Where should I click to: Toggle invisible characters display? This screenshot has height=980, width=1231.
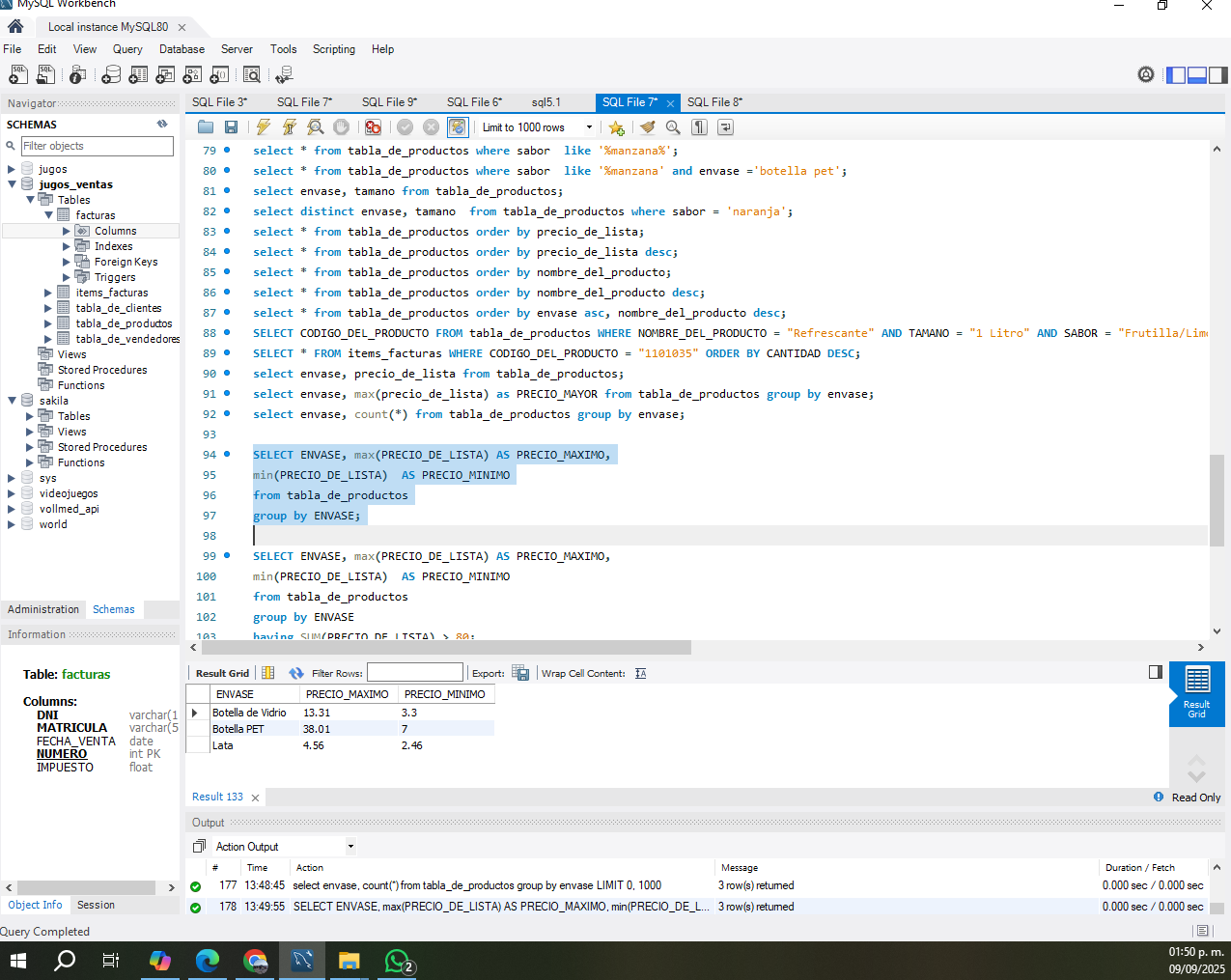pos(700,127)
